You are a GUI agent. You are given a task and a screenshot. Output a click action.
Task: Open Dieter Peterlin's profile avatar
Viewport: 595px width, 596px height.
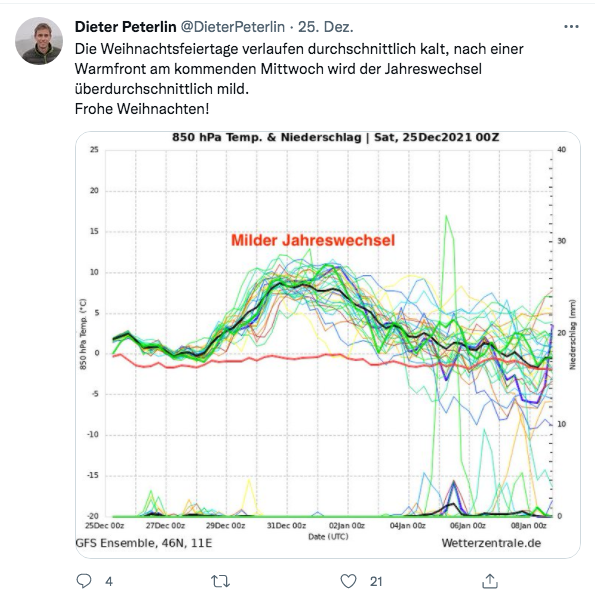39,41
